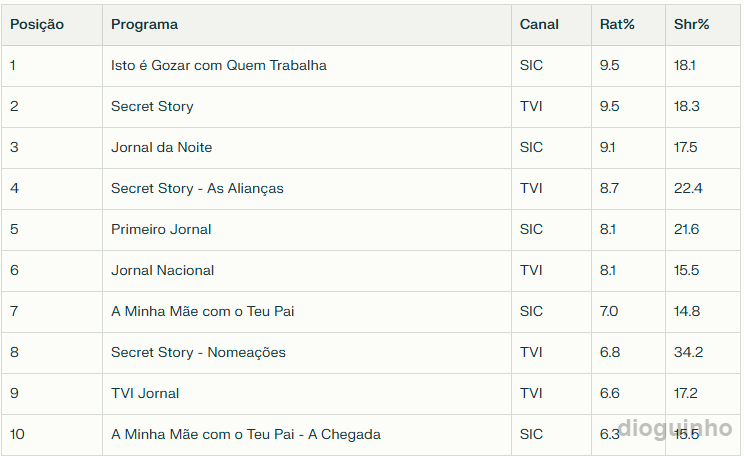Select the Isto é Gozar com Quem Trabalha cell

point(219,65)
